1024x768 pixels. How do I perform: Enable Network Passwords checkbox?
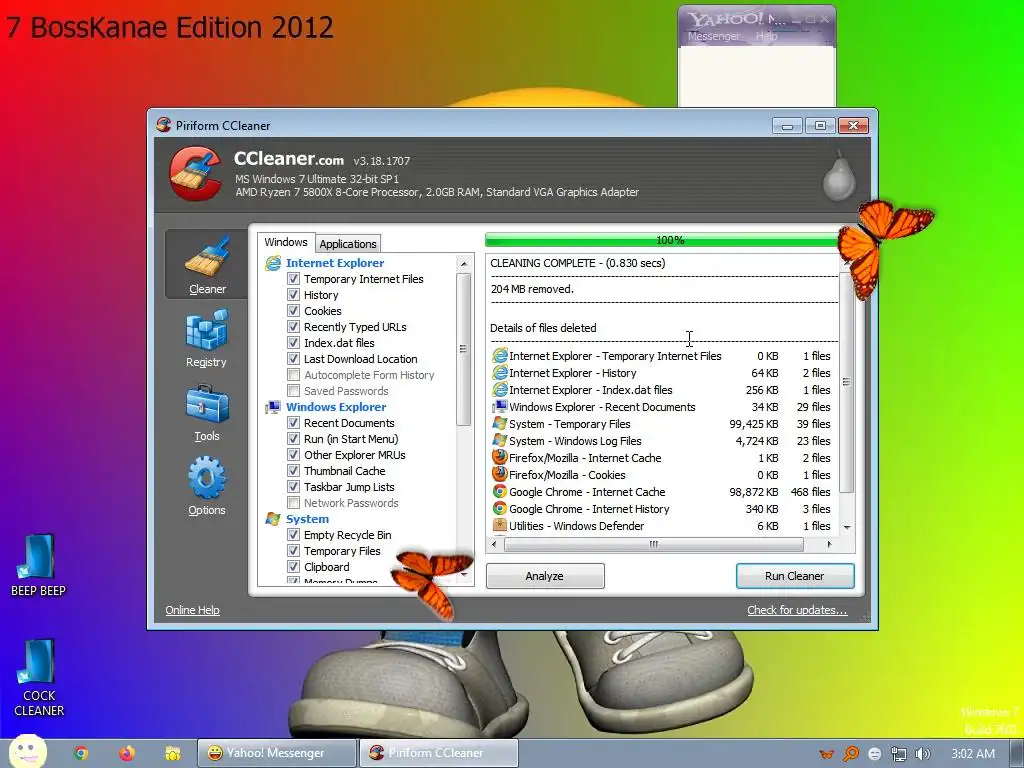click(x=293, y=503)
